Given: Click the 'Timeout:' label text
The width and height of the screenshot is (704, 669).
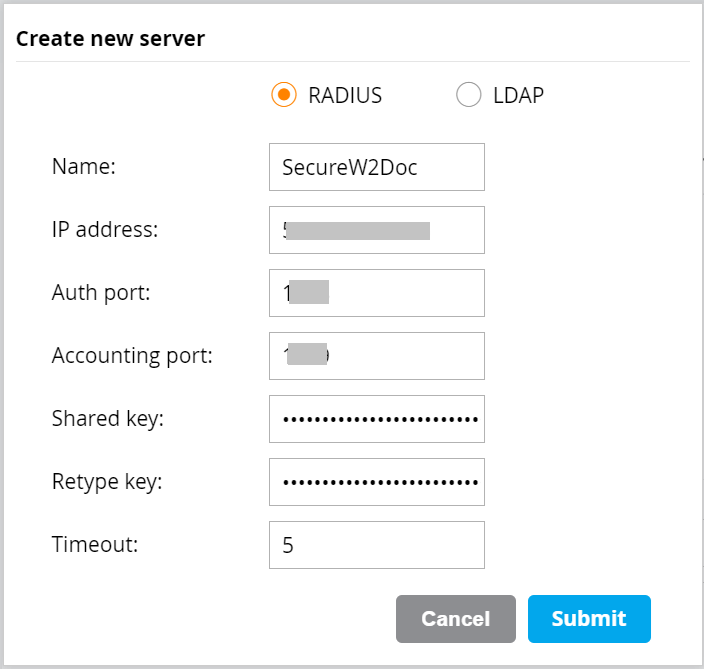Looking at the screenshot, I should point(96,545).
